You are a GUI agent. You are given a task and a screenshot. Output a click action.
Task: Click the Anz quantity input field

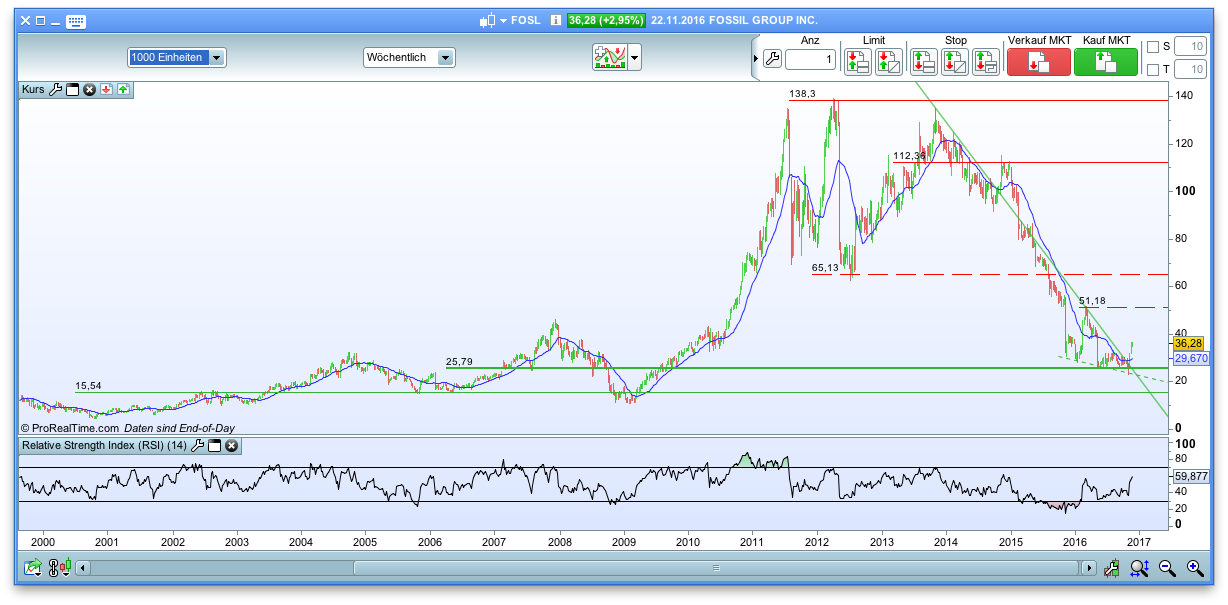point(810,60)
